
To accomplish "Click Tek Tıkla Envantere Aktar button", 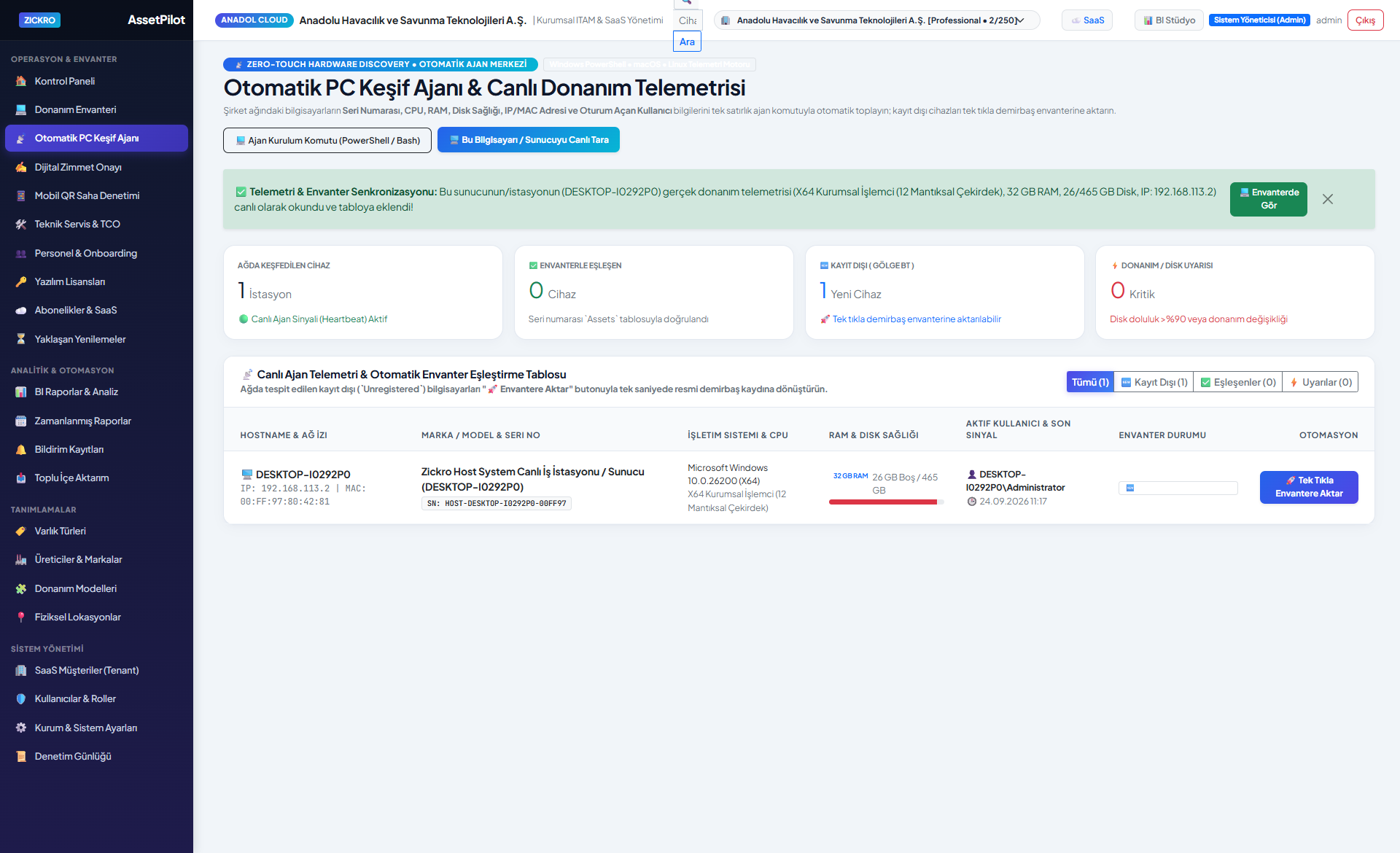I will pos(1309,487).
